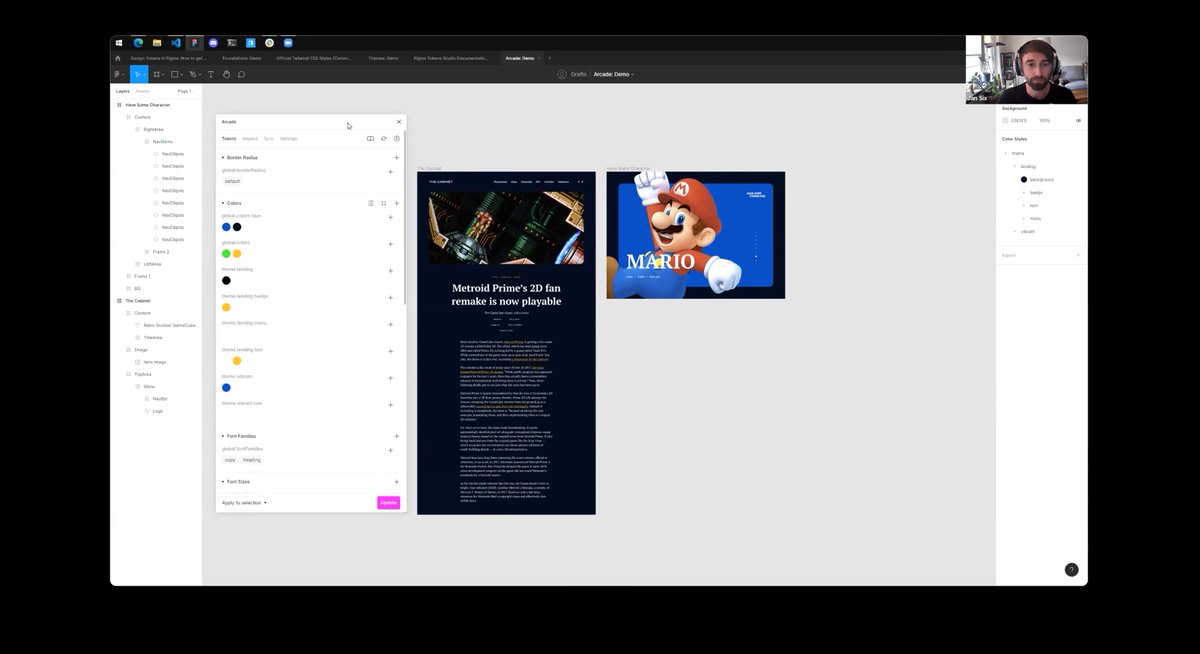The height and width of the screenshot is (654, 1200).
Task: Open Discord from the taskbar
Action: (x=213, y=43)
